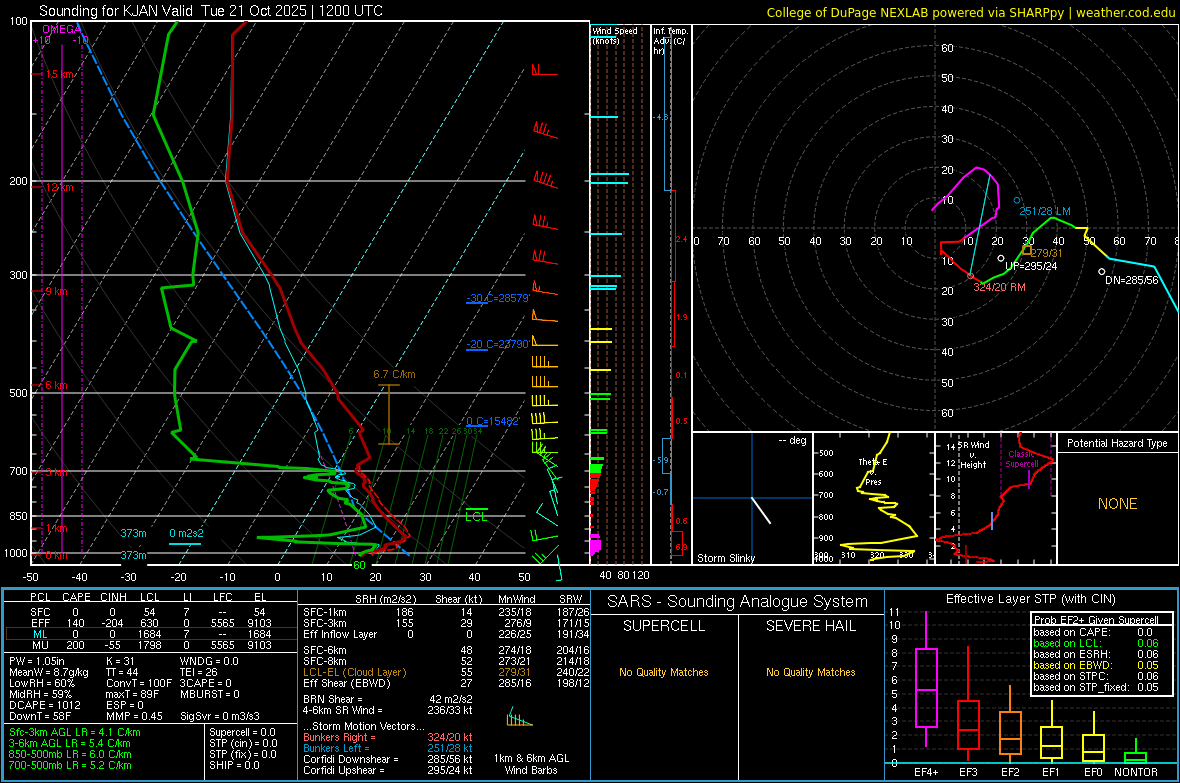Click the 'MeanW = 8.7g/kg' value
Image resolution: width=1180 pixels, height=783 pixels.
click(49, 672)
